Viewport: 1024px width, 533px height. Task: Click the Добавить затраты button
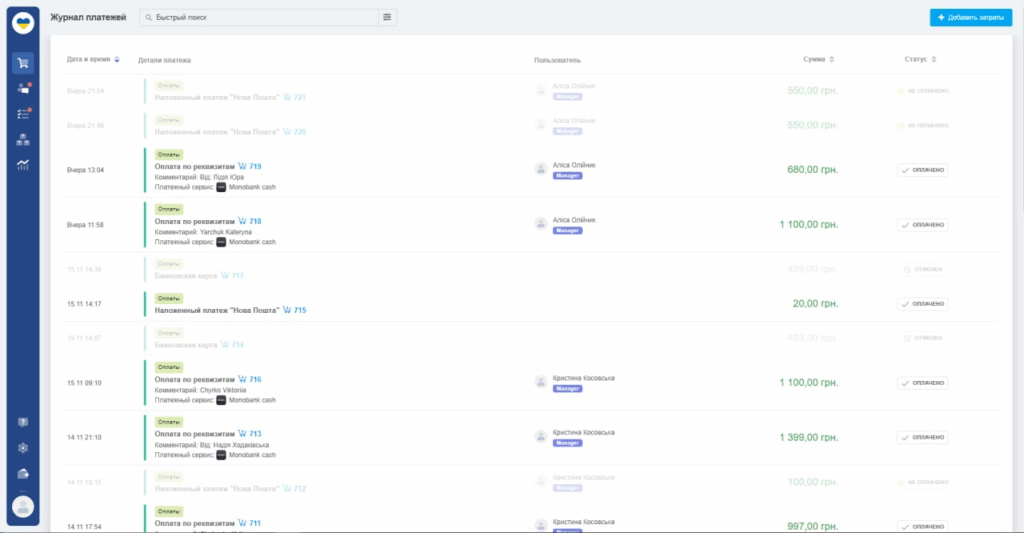click(x=970, y=17)
